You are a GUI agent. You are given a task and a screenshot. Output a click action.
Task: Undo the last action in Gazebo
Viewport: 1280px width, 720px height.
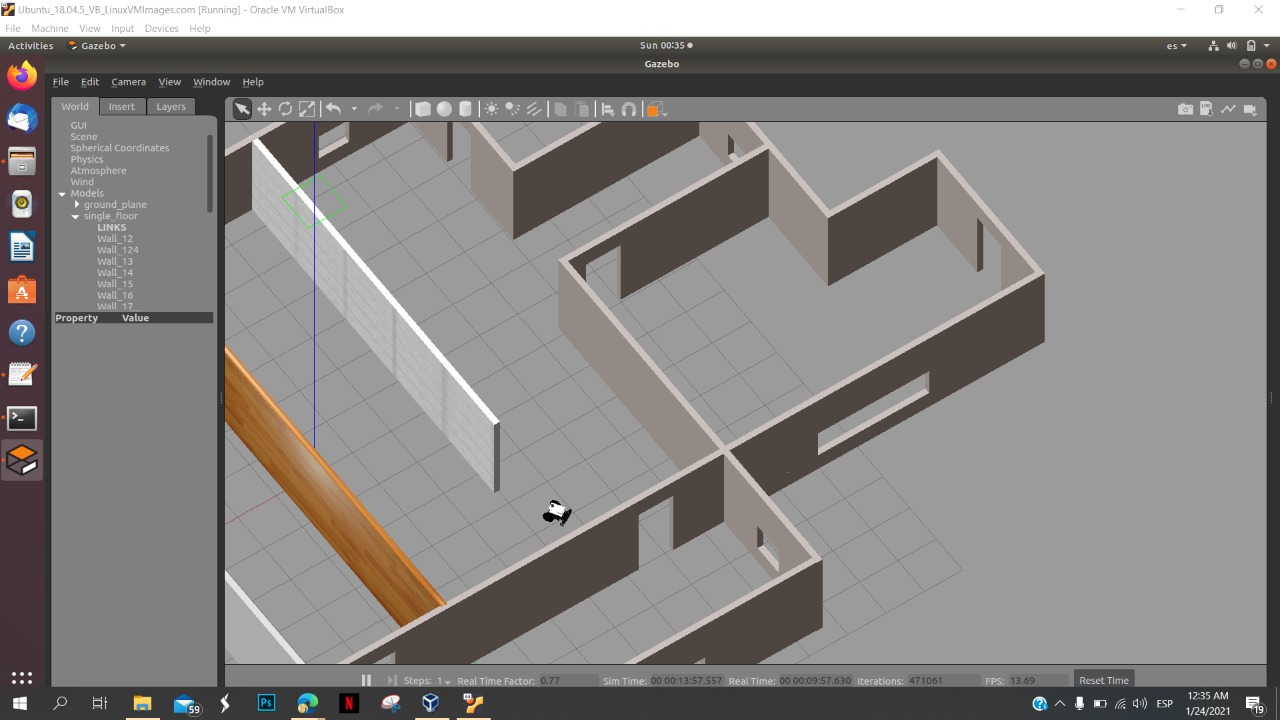pyautogui.click(x=333, y=109)
